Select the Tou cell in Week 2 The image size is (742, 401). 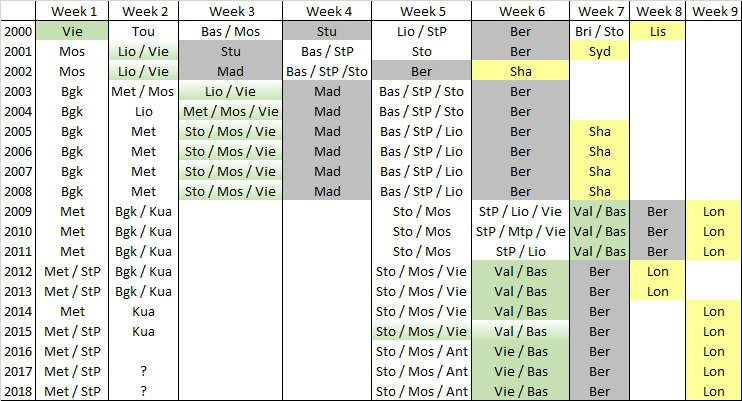coord(144,31)
